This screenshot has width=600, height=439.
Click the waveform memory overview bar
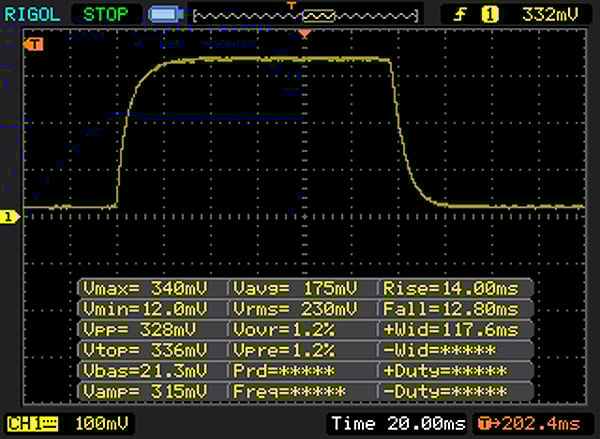306,16
